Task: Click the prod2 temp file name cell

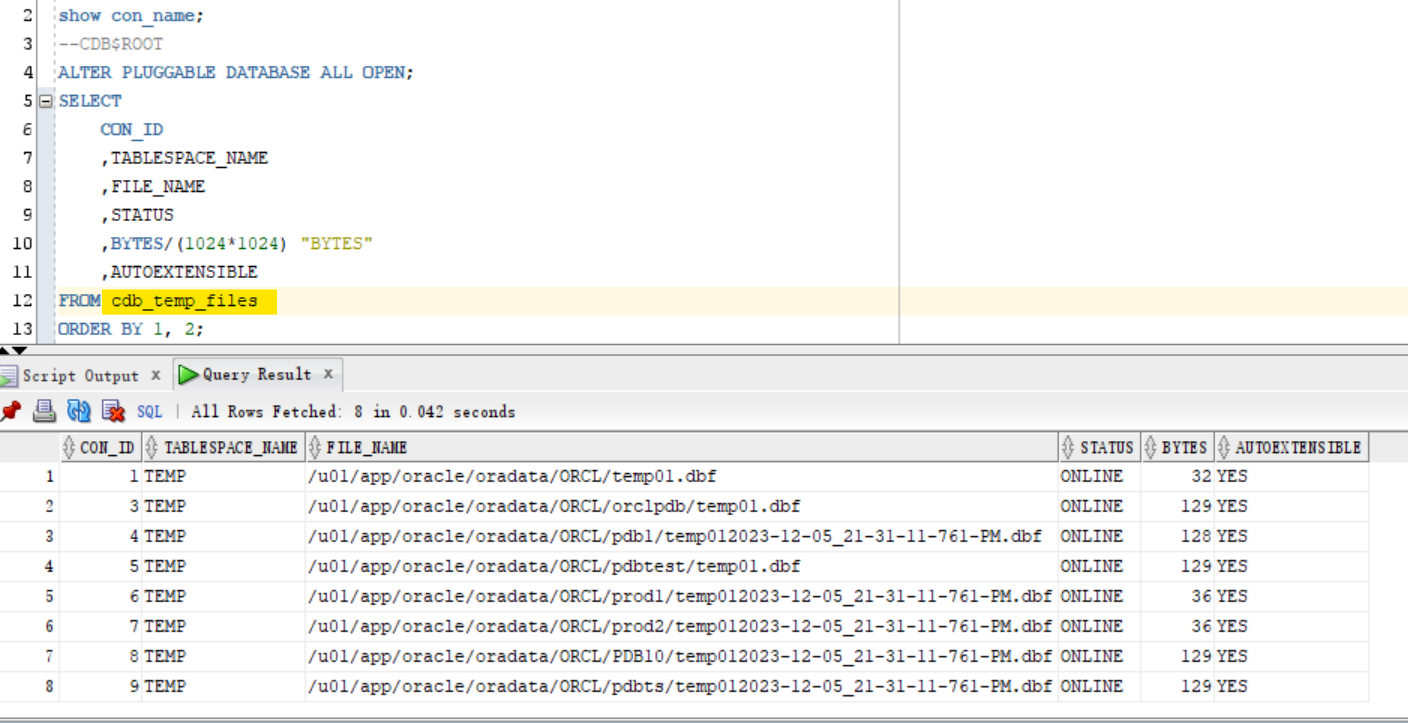Action: tap(681, 626)
